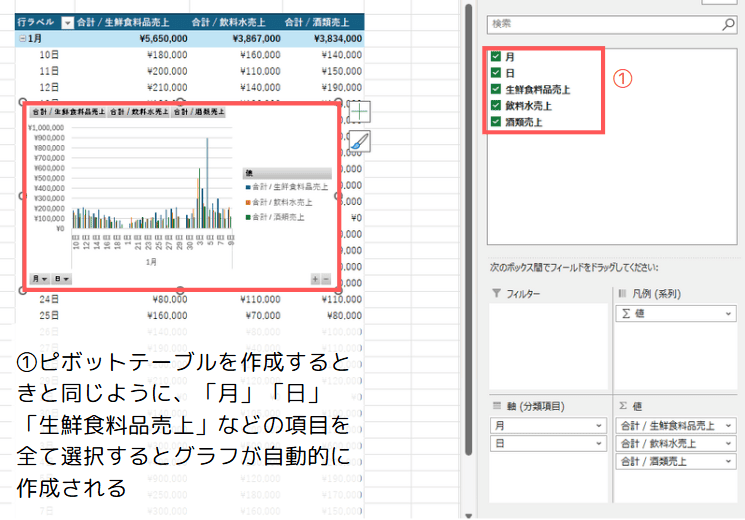The width and height of the screenshot is (745, 520).
Task: Click the search magnifier icon
Action: (x=728, y=24)
